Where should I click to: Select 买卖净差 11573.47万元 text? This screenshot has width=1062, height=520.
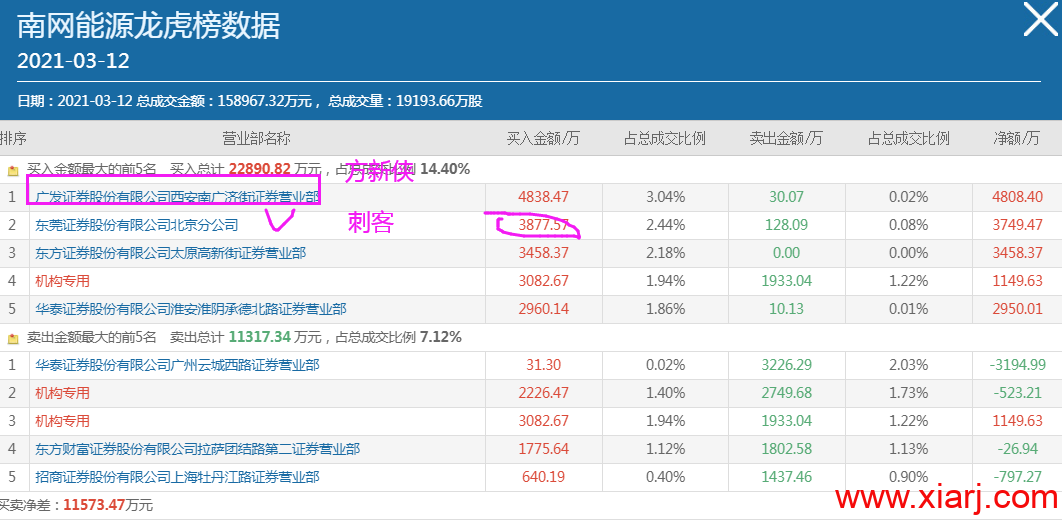tap(76, 505)
